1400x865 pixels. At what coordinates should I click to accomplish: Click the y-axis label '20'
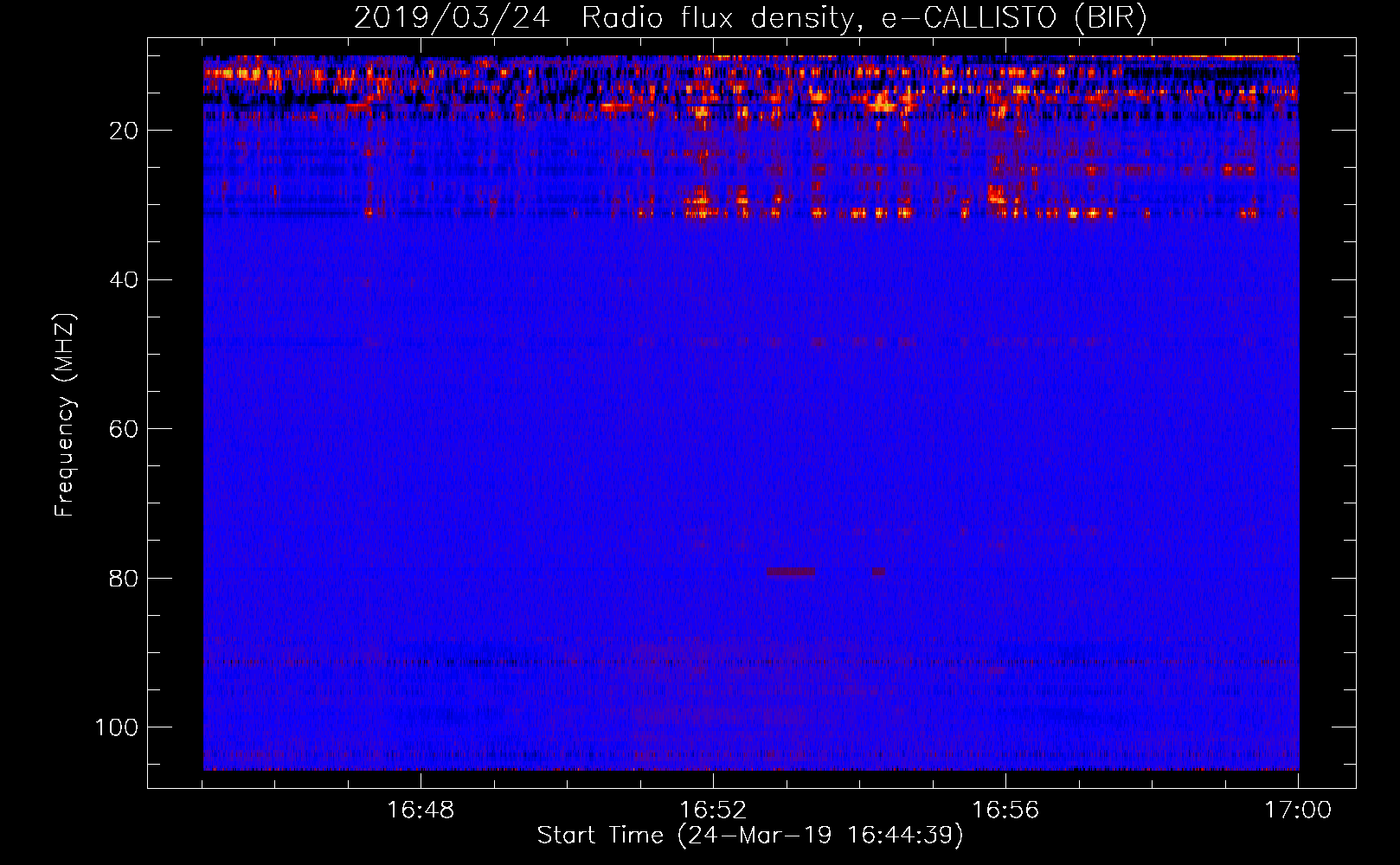tap(125, 131)
